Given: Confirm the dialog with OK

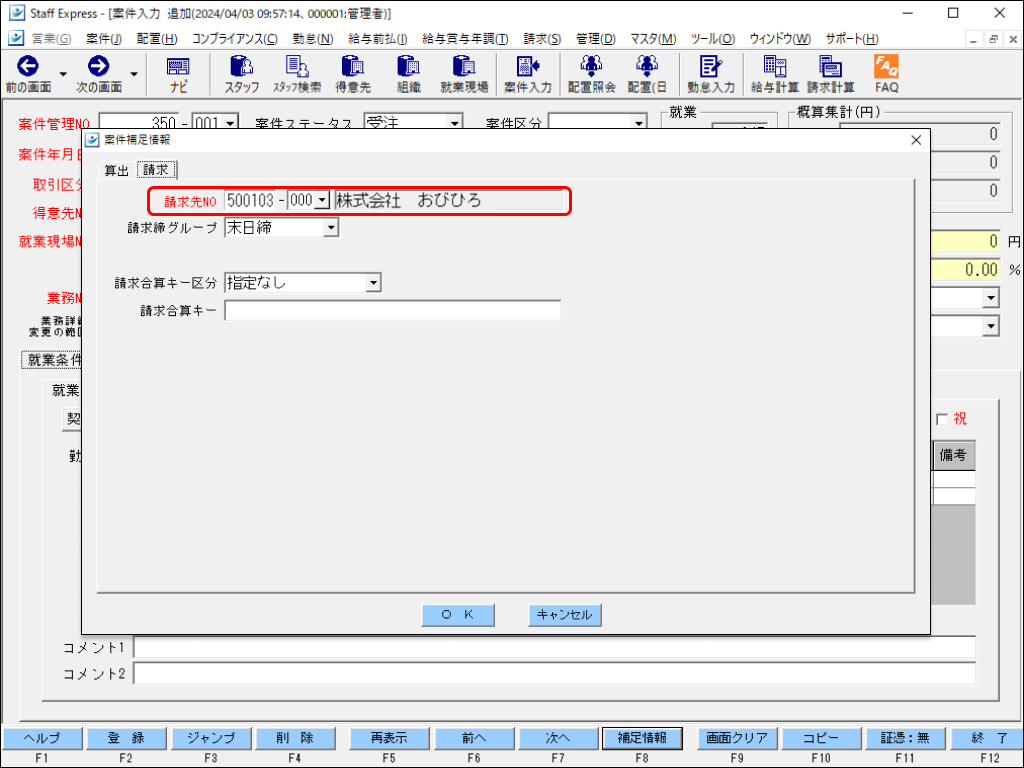Looking at the screenshot, I should 458,615.
